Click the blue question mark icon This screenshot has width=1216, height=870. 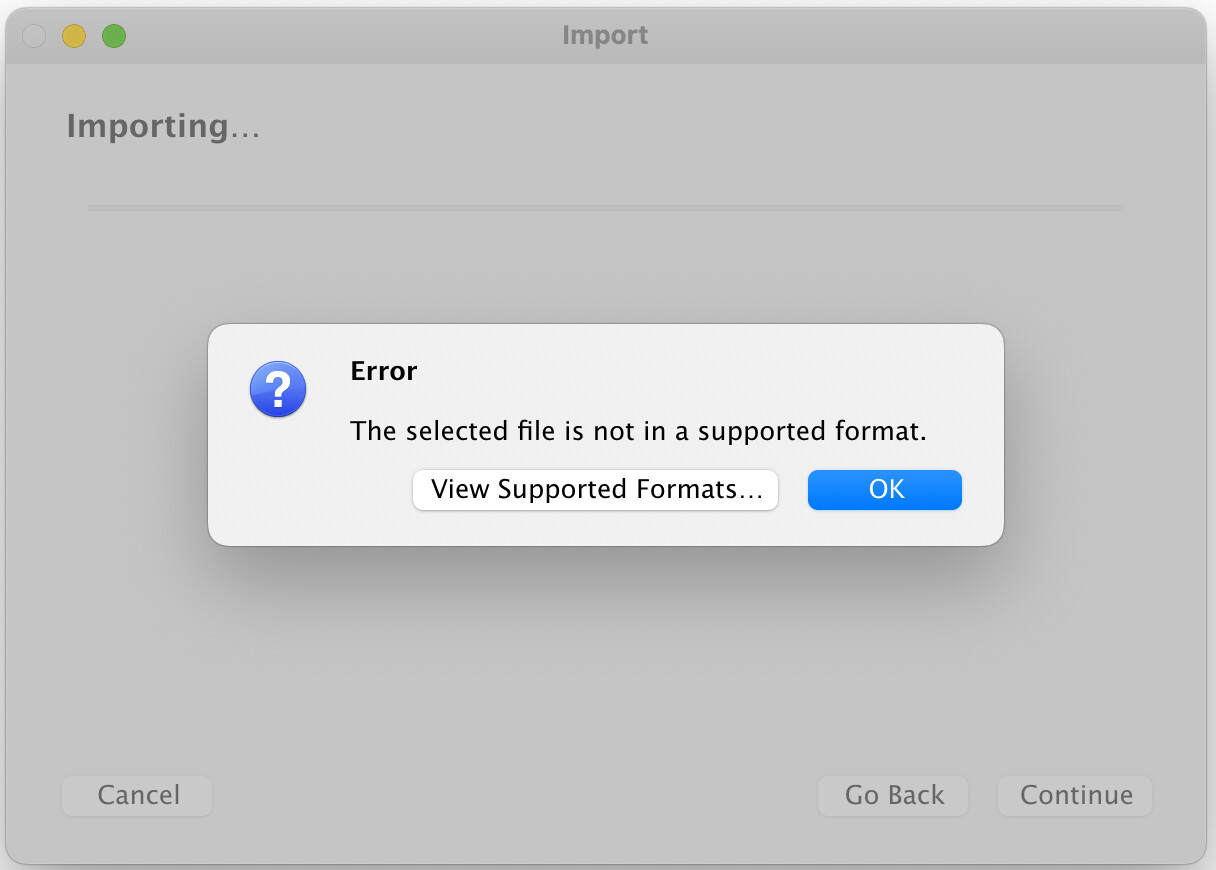pos(277,389)
